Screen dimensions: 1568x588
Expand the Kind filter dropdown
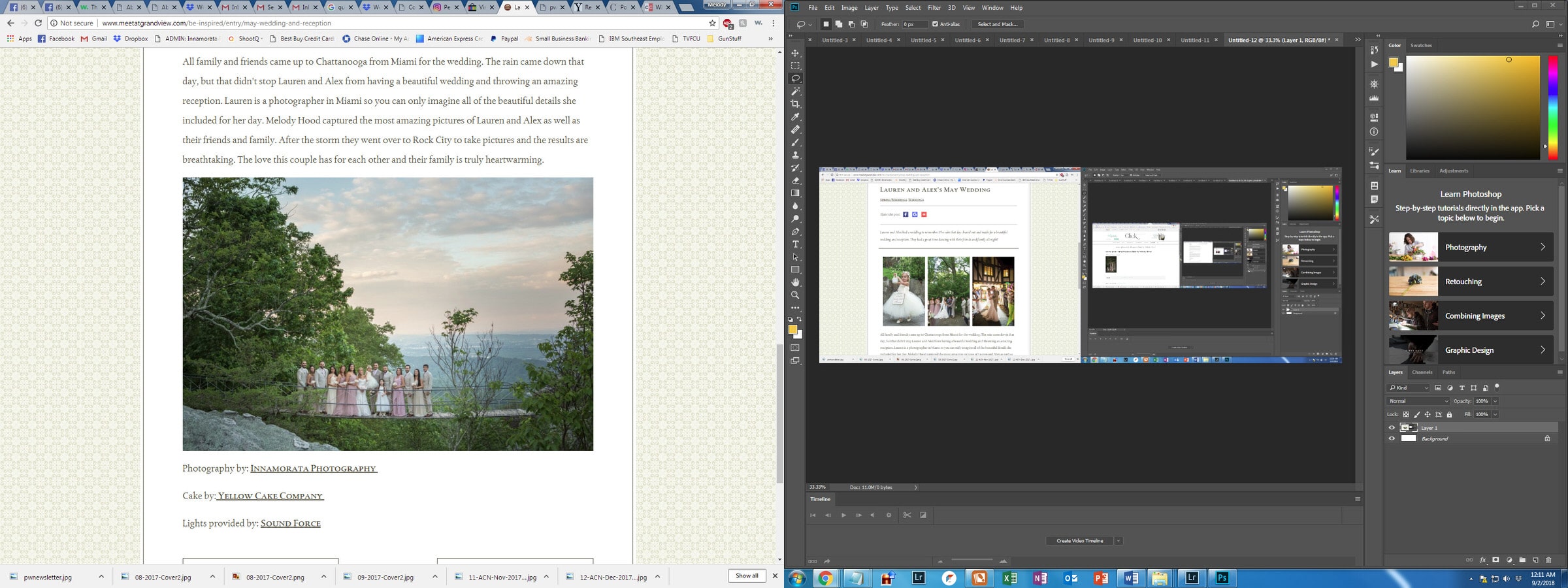point(1409,388)
